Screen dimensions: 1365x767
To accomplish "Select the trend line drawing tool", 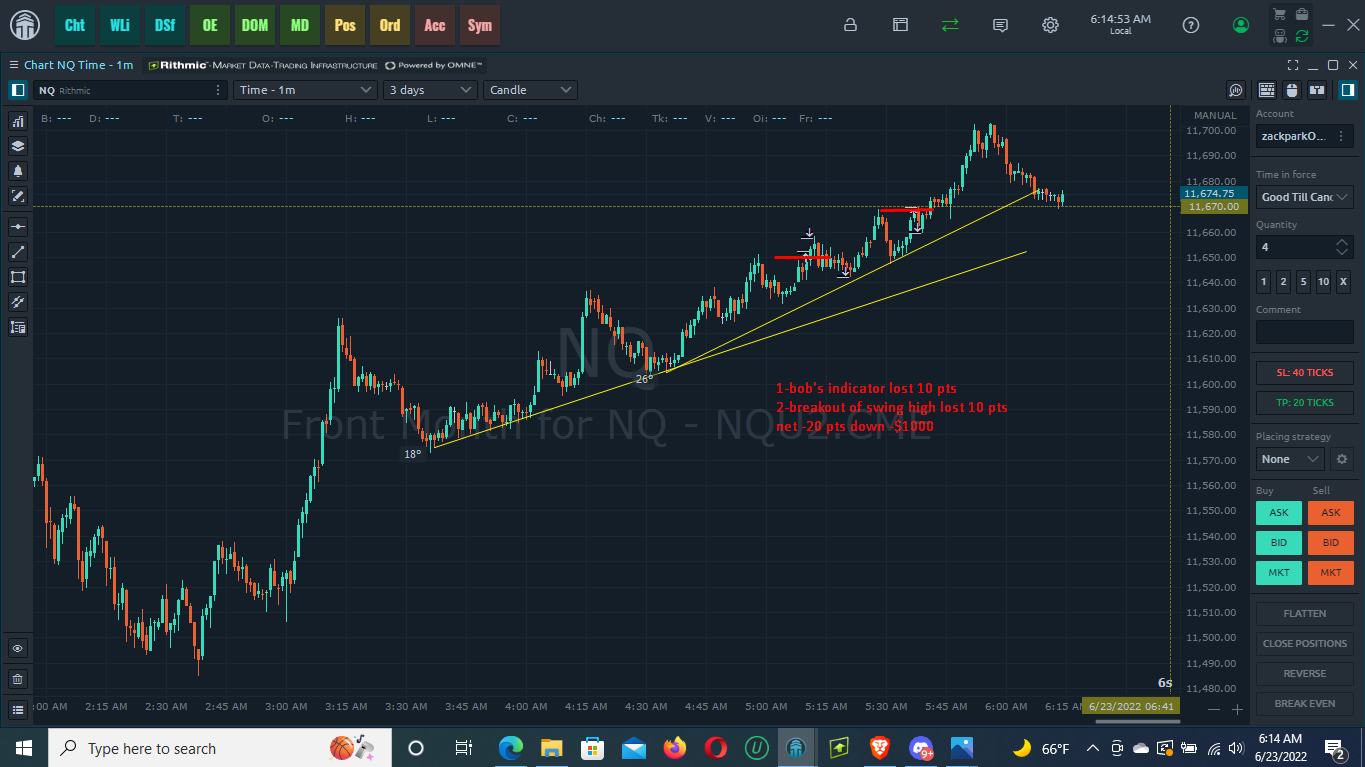I will (x=18, y=252).
